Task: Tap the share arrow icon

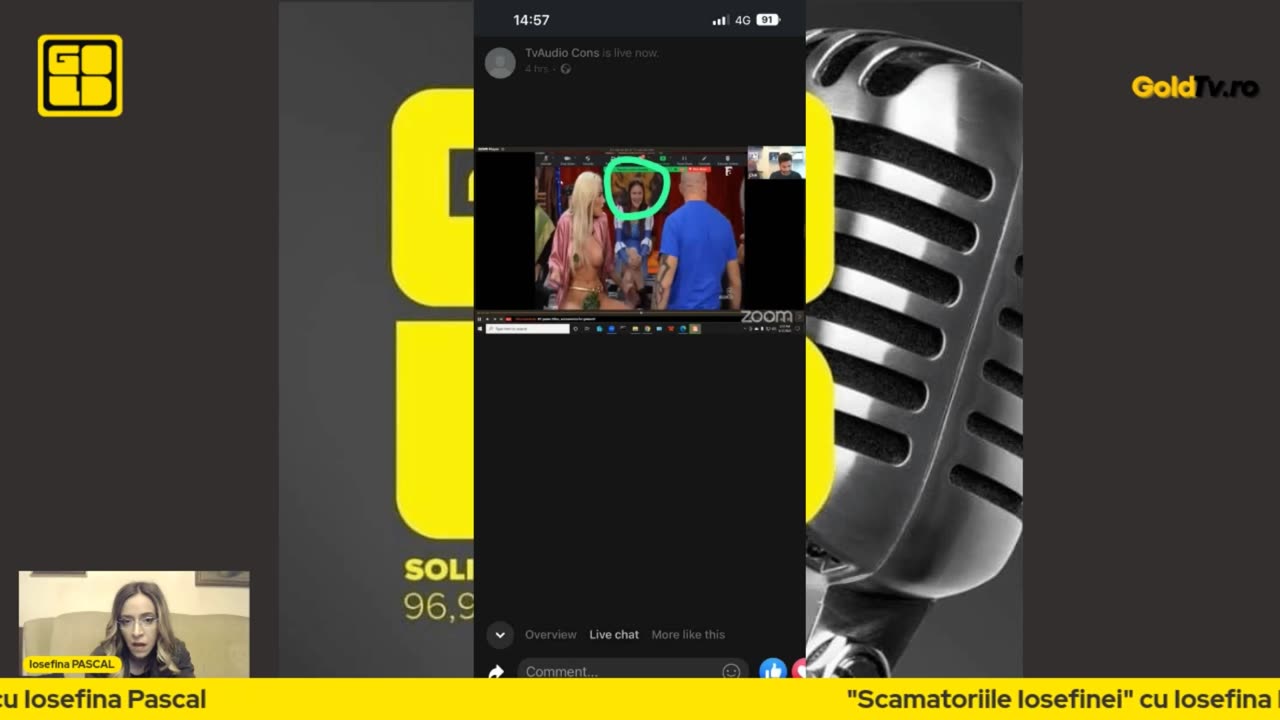Action: click(496, 672)
